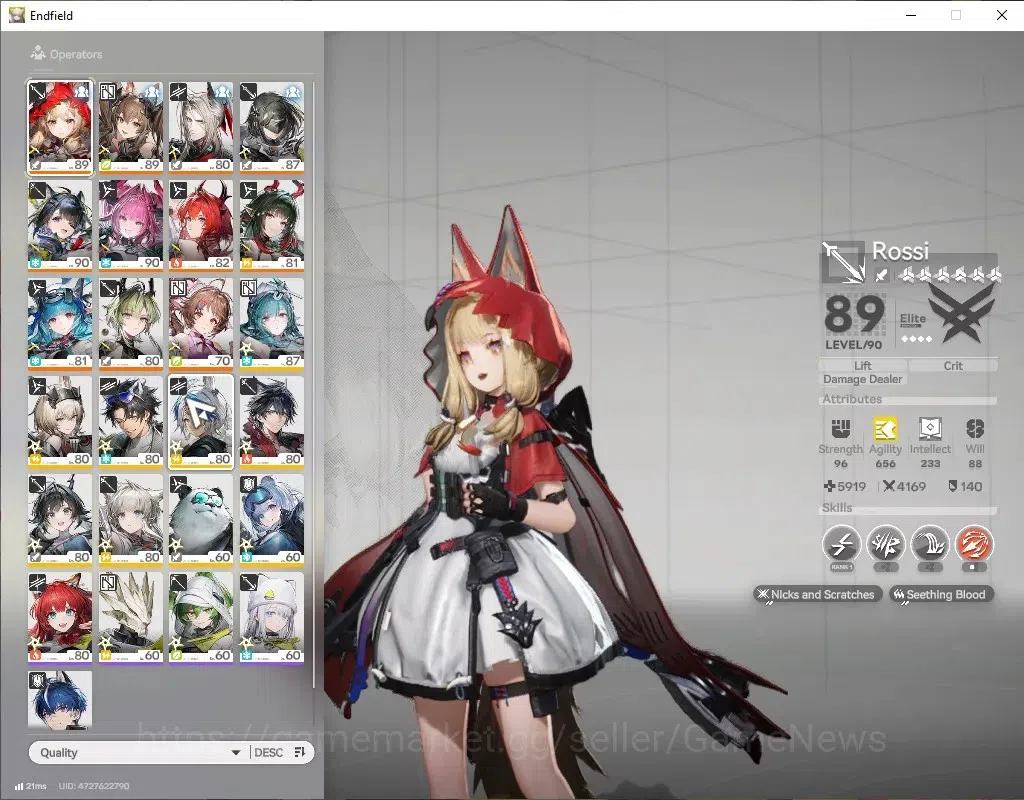
Task: Select the pink-haired operator card, level 90
Action: coord(131,226)
